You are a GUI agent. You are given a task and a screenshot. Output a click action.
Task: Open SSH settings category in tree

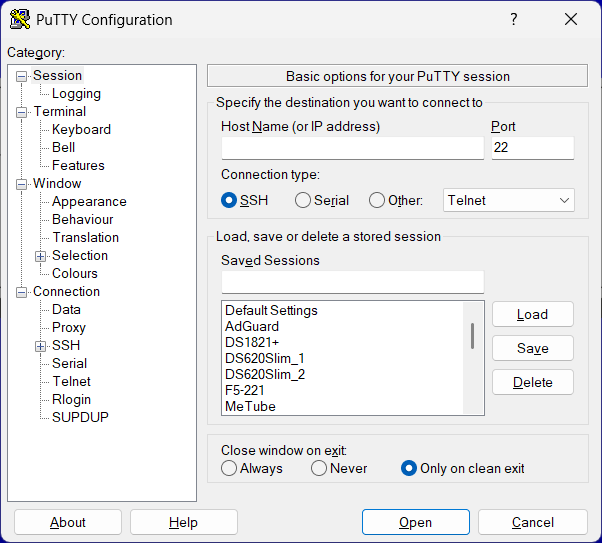(x=66, y=346)
